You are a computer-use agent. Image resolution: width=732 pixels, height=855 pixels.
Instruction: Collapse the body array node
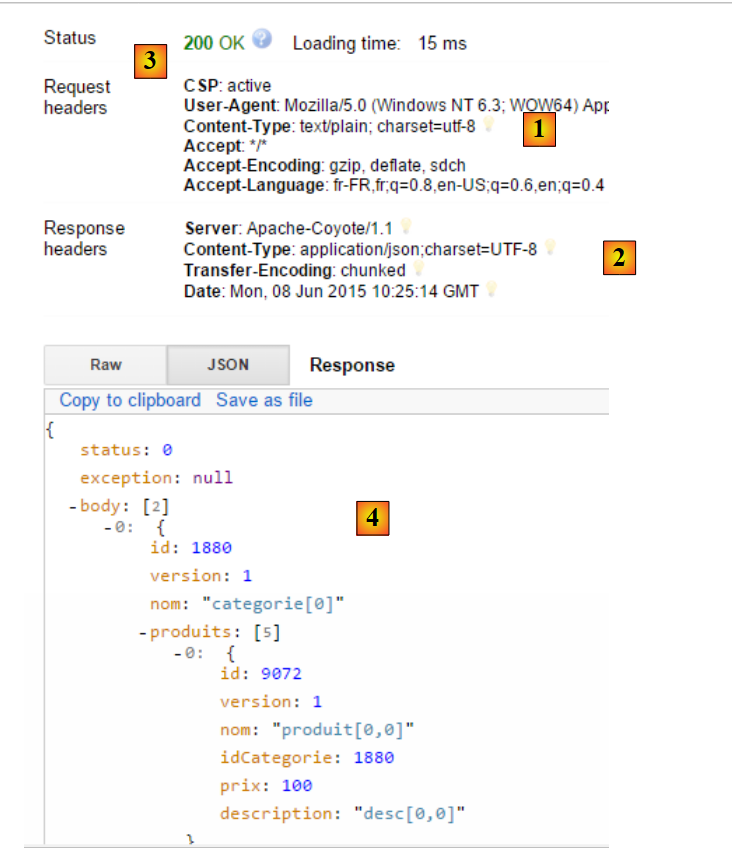(x=73, y=507)
